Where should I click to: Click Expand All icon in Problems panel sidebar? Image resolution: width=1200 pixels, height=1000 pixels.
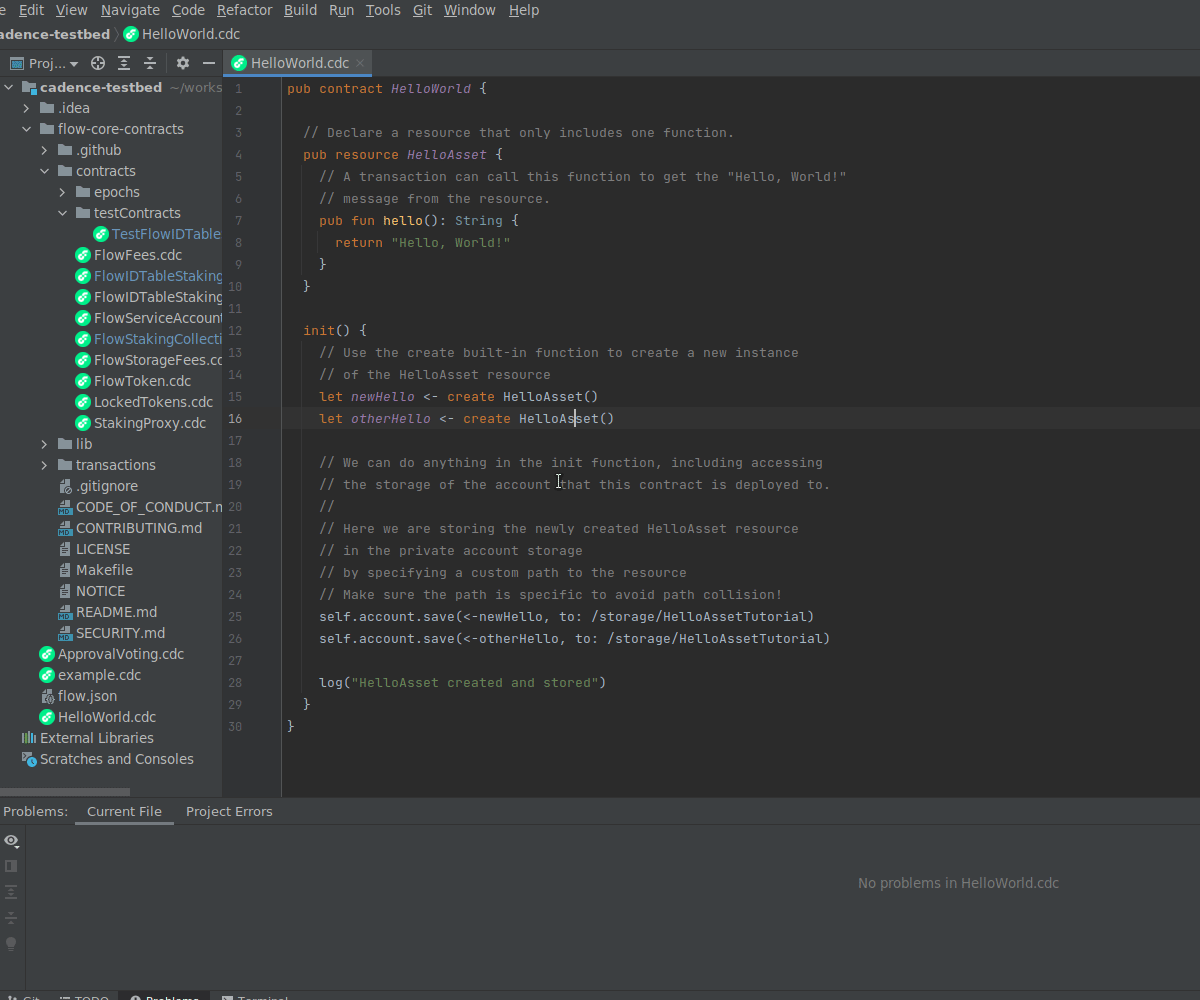click(x=11, y=892)
